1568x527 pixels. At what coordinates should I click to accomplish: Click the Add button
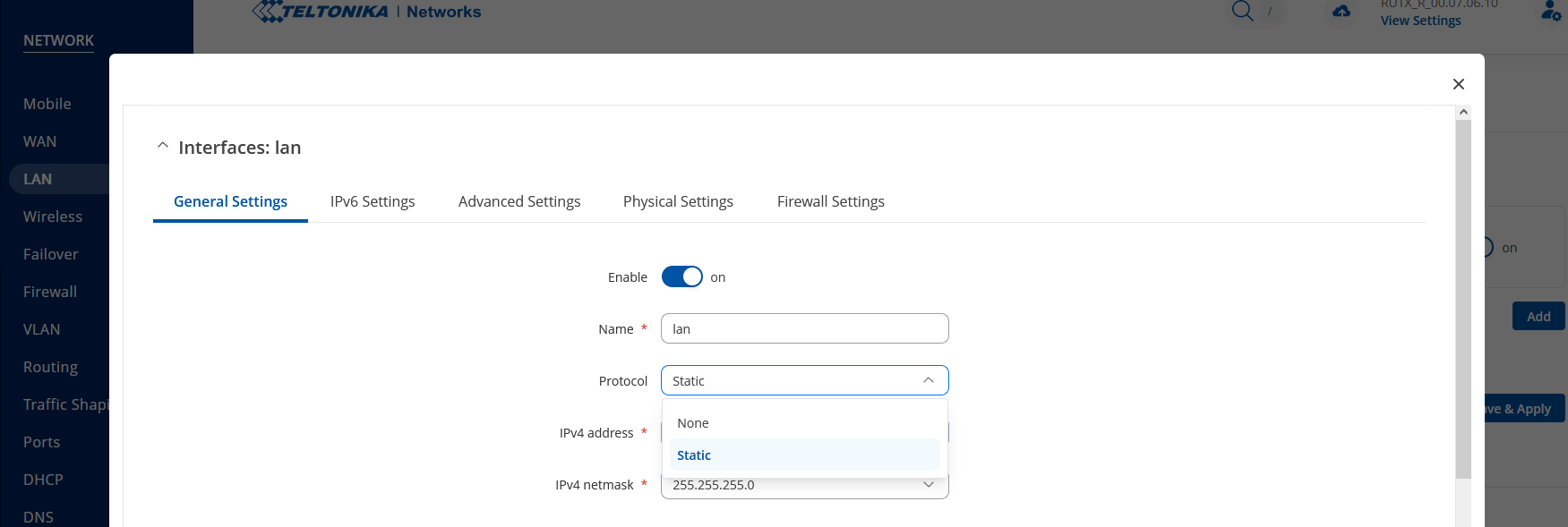(x=1538, y=316)
